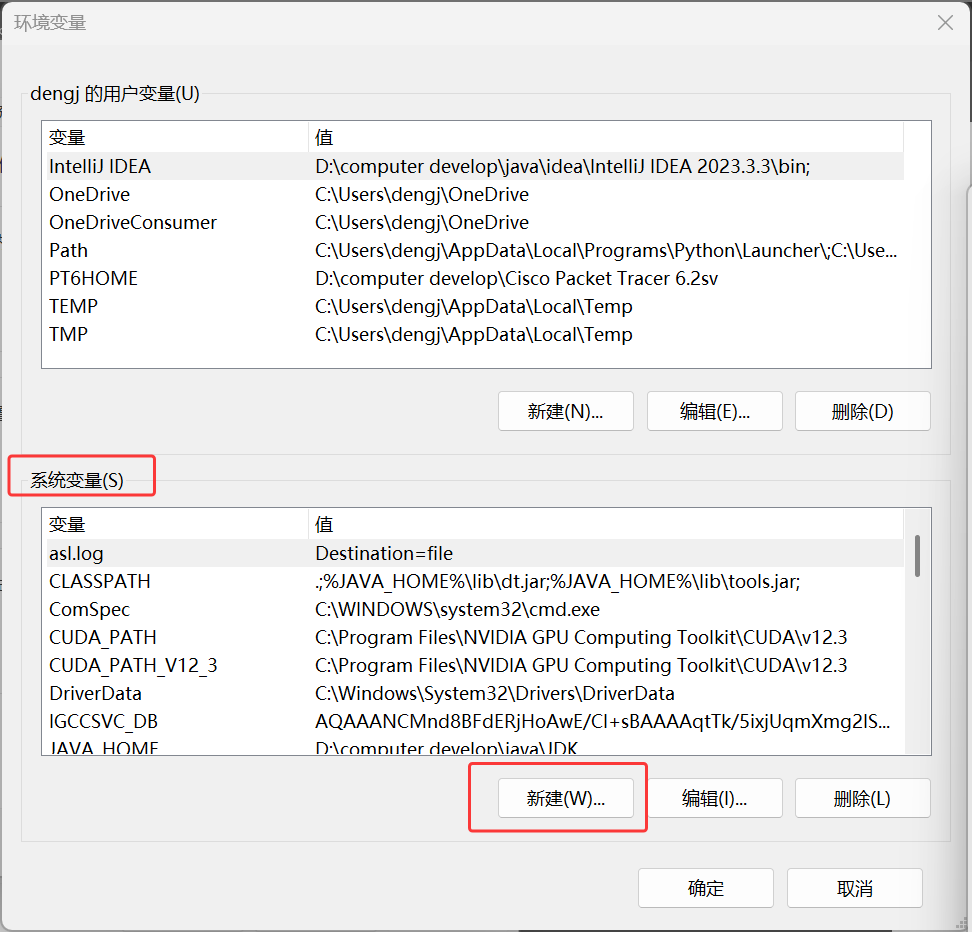Screen dimensions: 972x932
Task: Click 新建(W) to add a system variable
Action: click(x=565, y=798)
